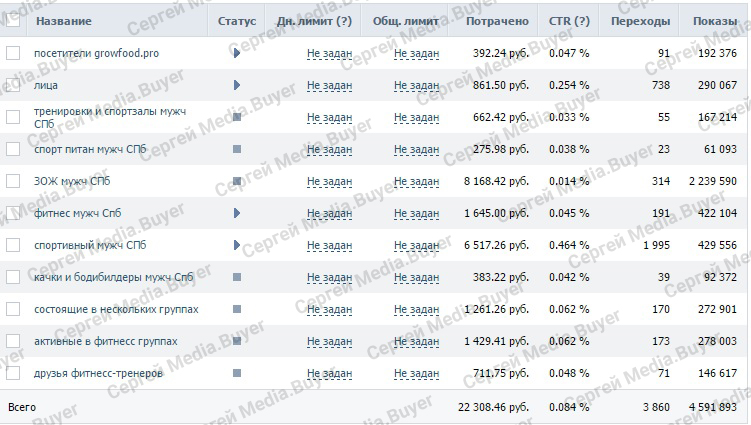The width and height of the screenshot is (751, 425).
Task: Click the stop icon for активные в фитнесс группах
Action: click(x=237, y=341)
